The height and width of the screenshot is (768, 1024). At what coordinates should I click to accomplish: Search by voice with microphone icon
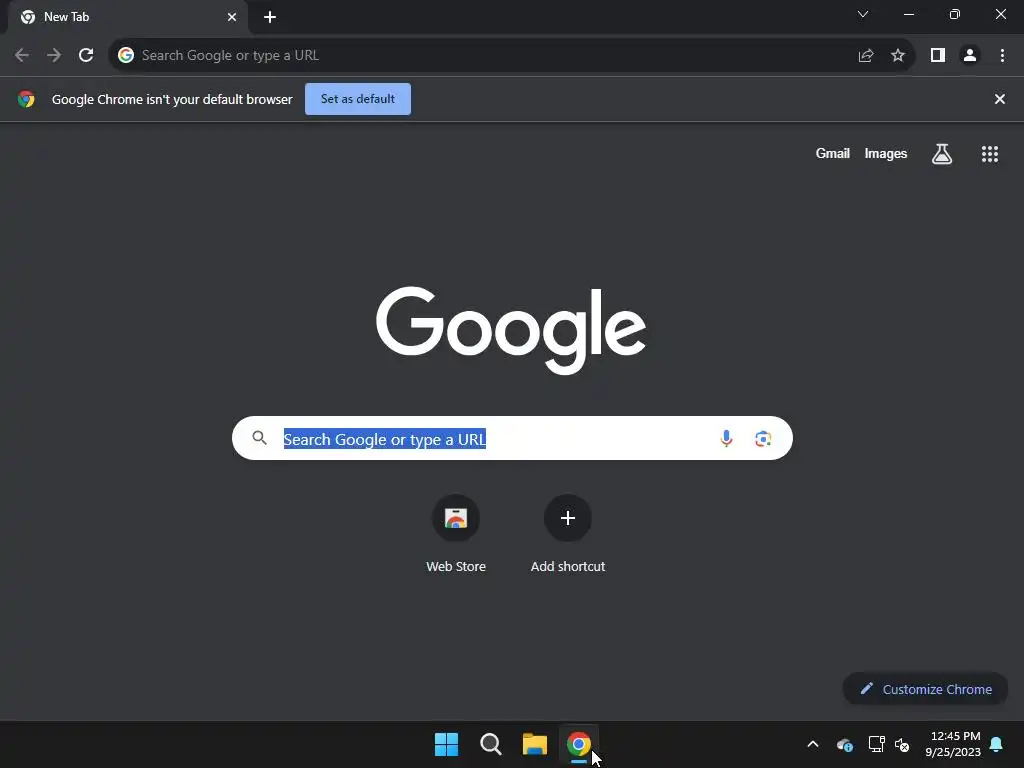coord(726,438)
